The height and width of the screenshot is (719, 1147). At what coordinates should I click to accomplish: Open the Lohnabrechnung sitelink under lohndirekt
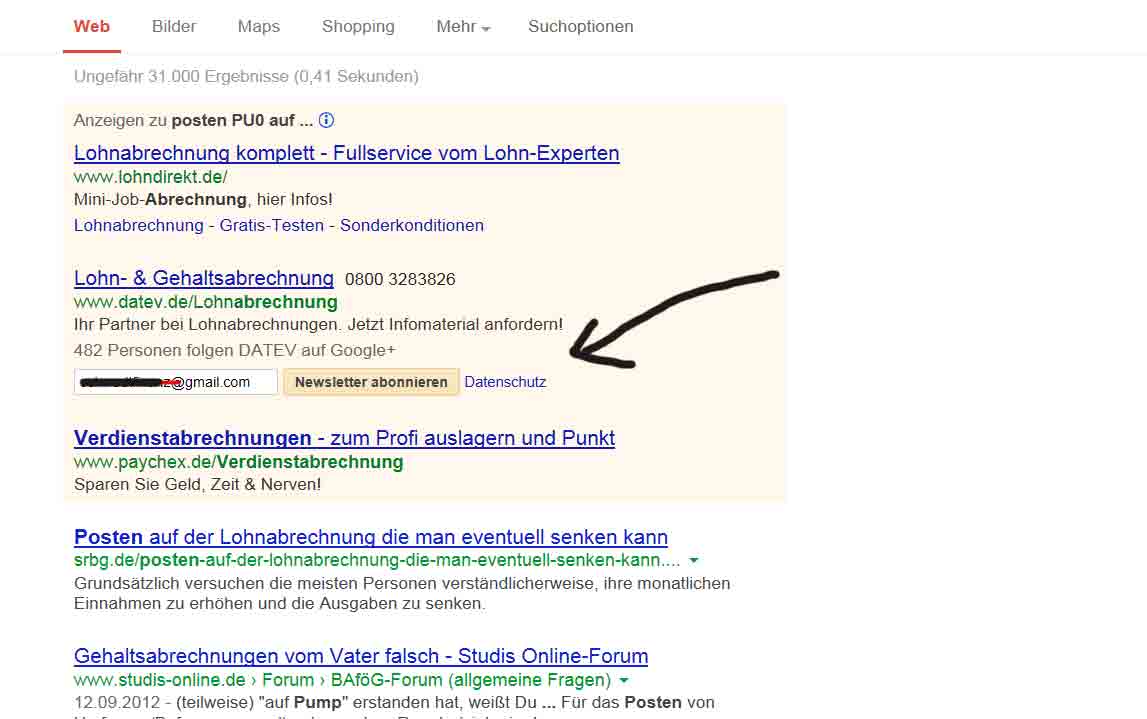click(139, 225)
